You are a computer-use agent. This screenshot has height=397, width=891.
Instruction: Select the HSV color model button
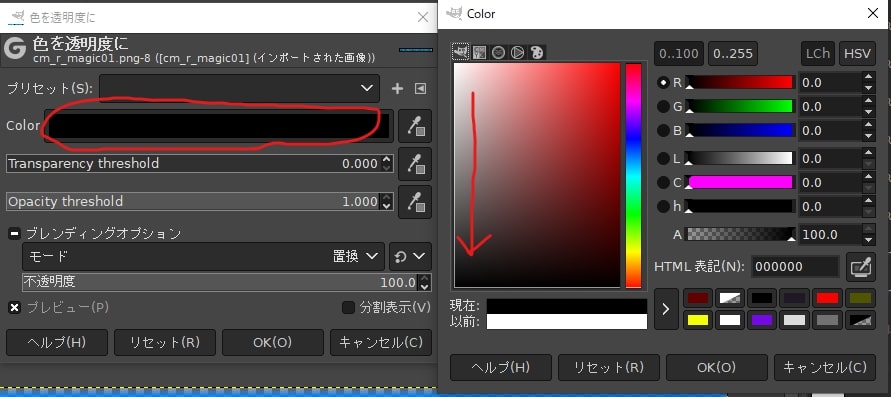pos(857,54)
